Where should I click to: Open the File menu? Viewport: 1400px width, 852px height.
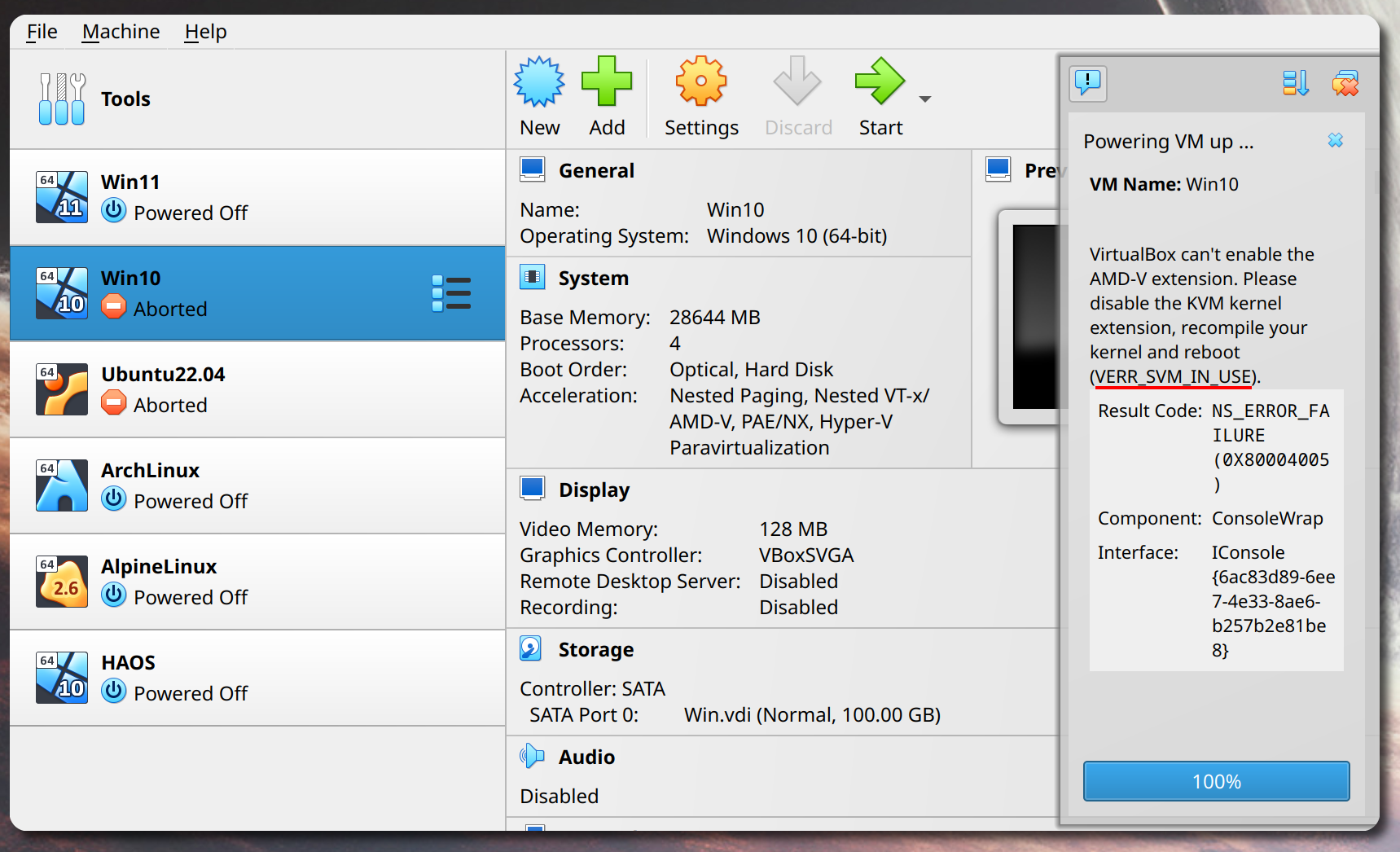click(x=42, y=32)
